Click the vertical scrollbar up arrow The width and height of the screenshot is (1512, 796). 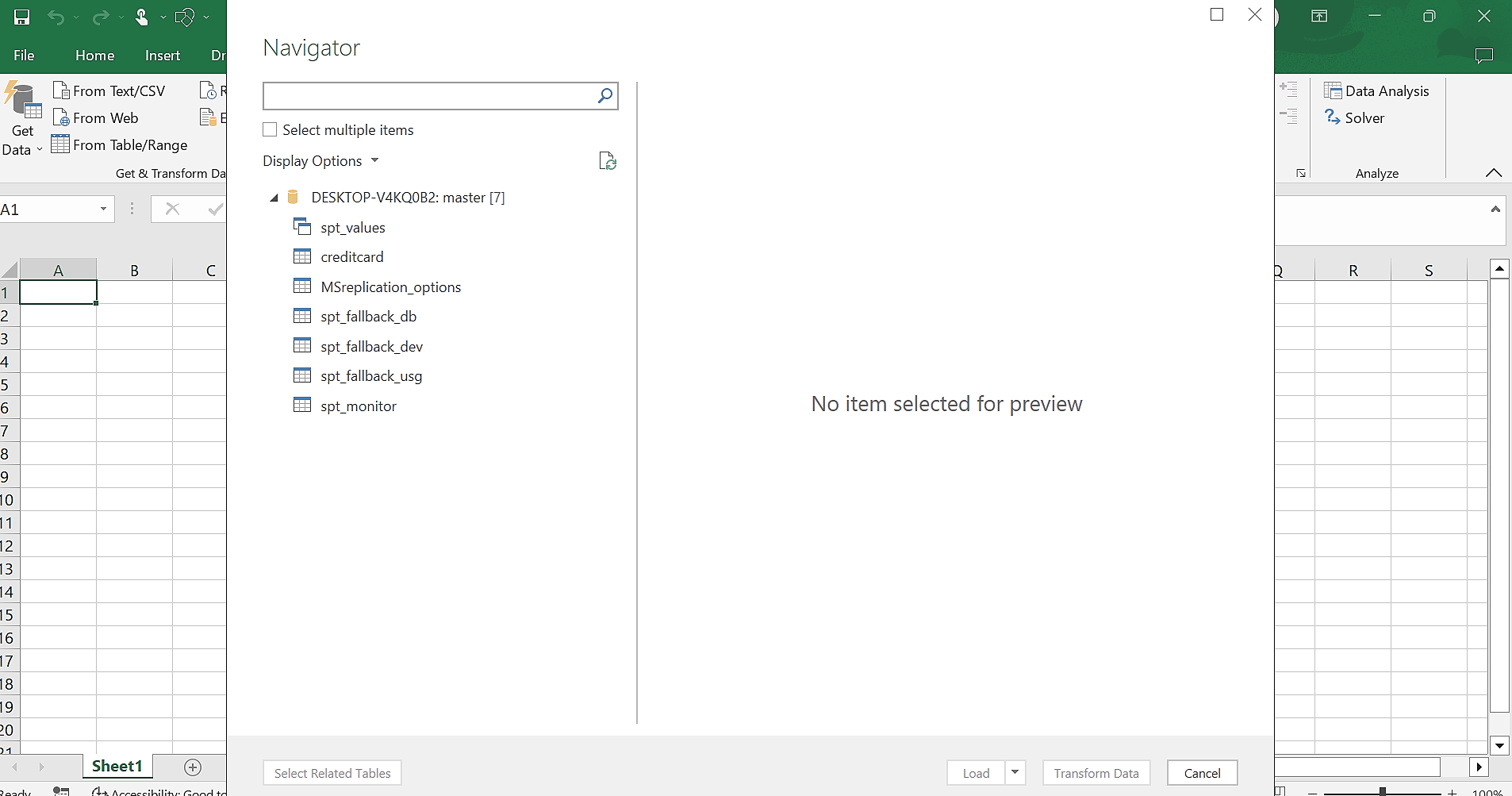1499,269
